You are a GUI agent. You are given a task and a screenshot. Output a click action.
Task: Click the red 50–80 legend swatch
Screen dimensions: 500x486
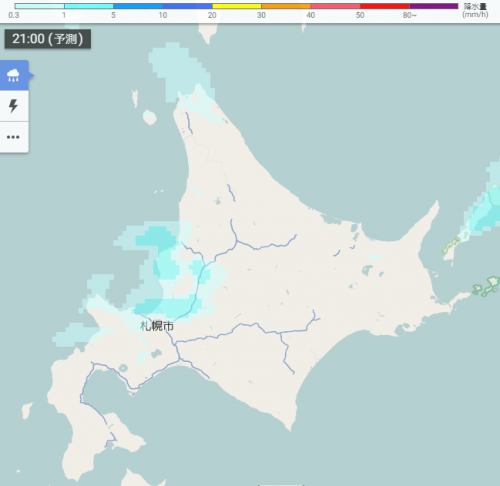tap(385, 6)
